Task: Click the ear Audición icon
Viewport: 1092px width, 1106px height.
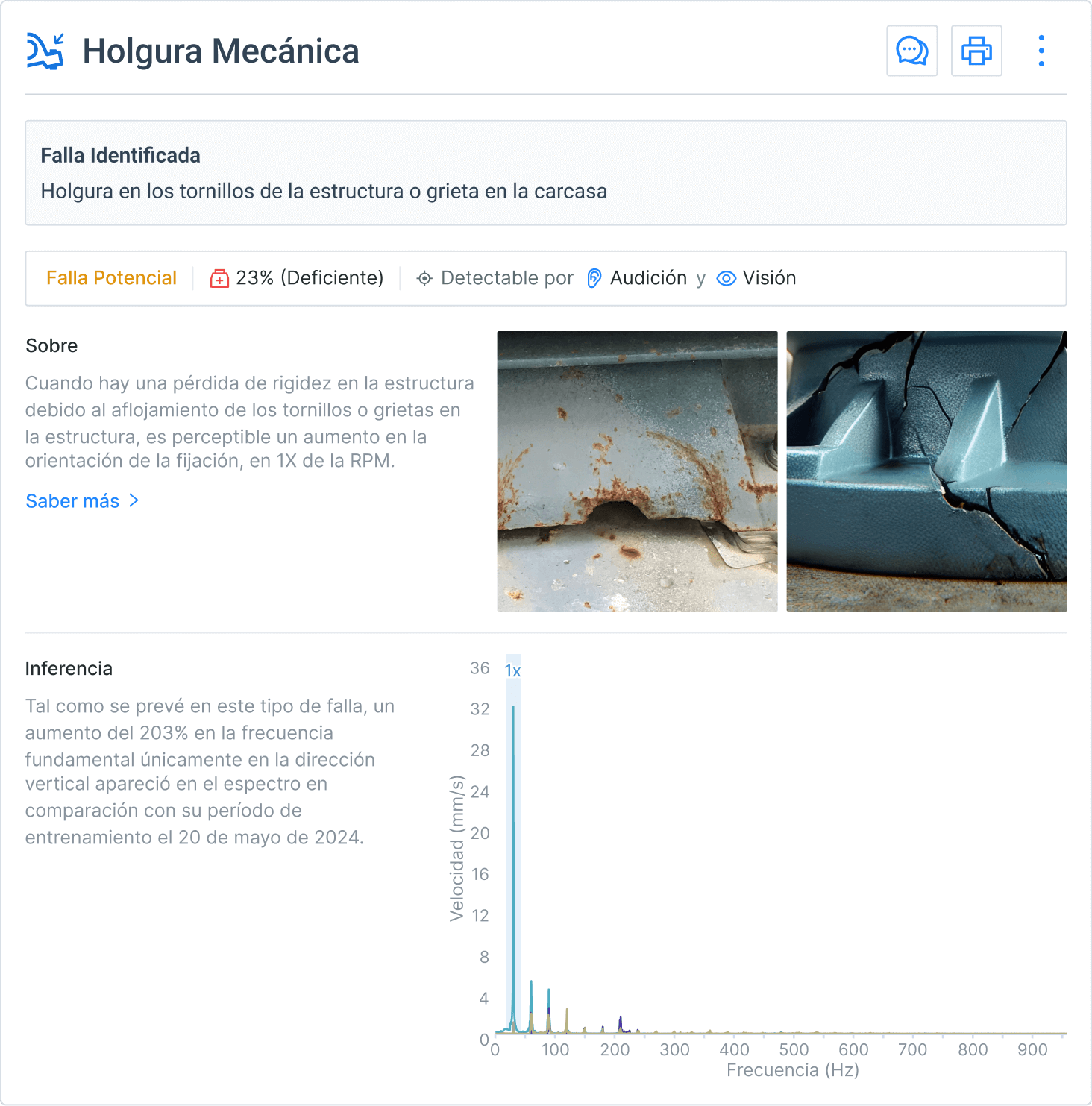Action: click(594, 278)
